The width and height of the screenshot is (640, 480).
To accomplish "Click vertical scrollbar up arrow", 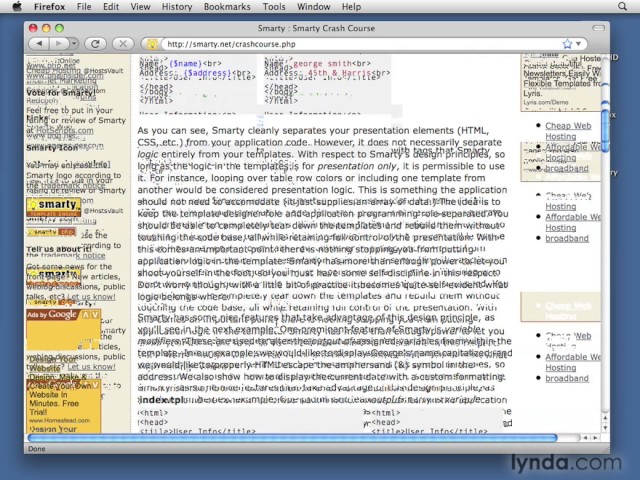I will [606, 418].
